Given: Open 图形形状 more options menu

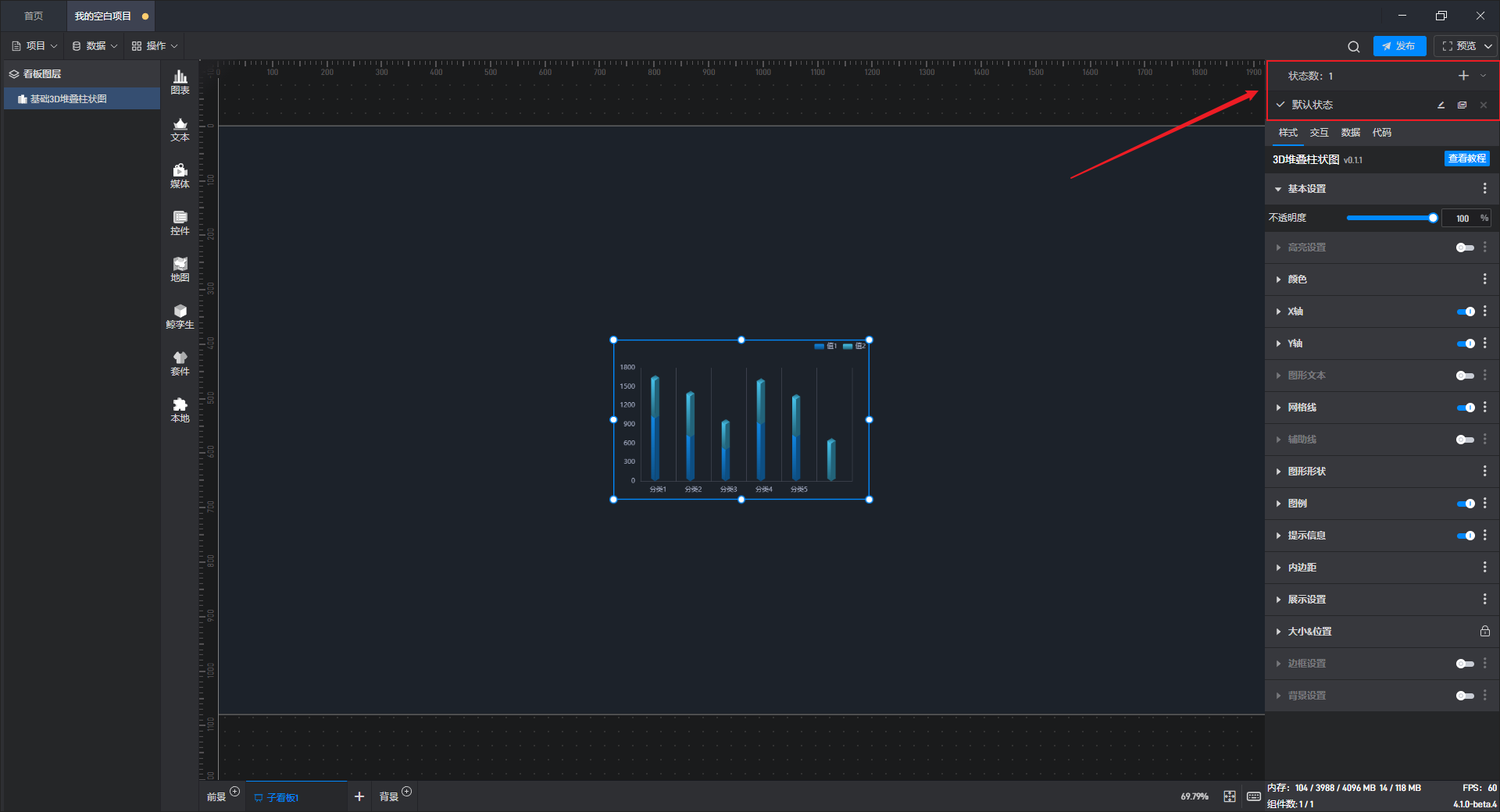Looking at the screenshot, I should pyautogui.click(x=1484, y=471).
